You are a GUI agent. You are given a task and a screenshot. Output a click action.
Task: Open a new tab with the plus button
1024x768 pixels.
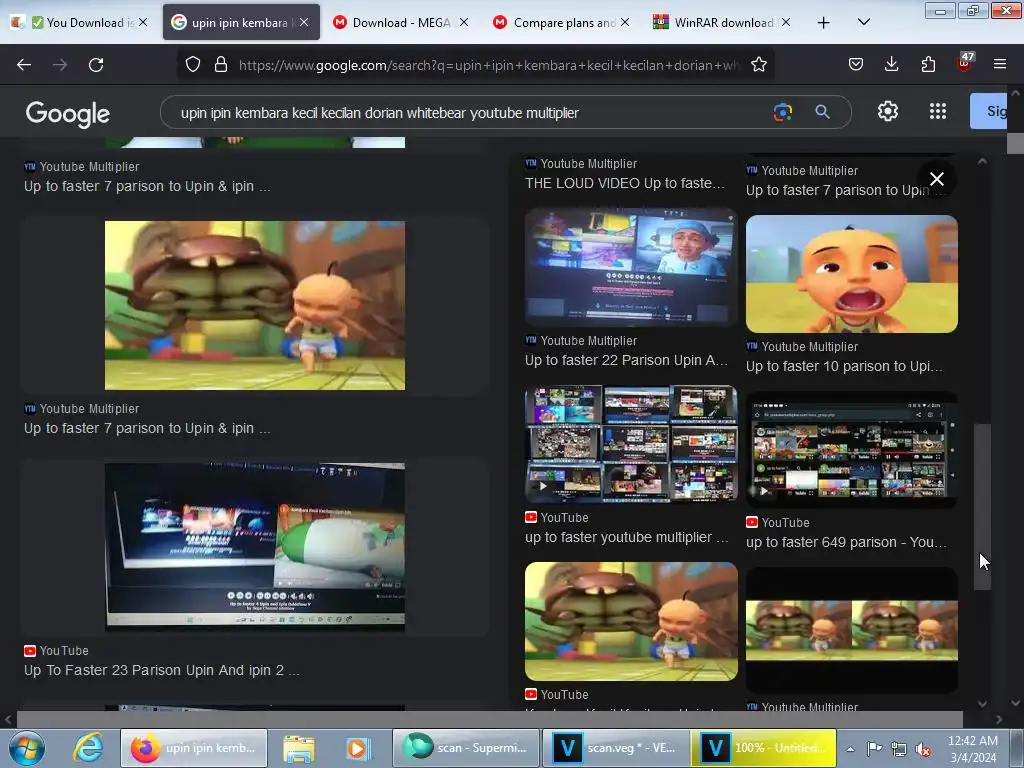(824, 23)
